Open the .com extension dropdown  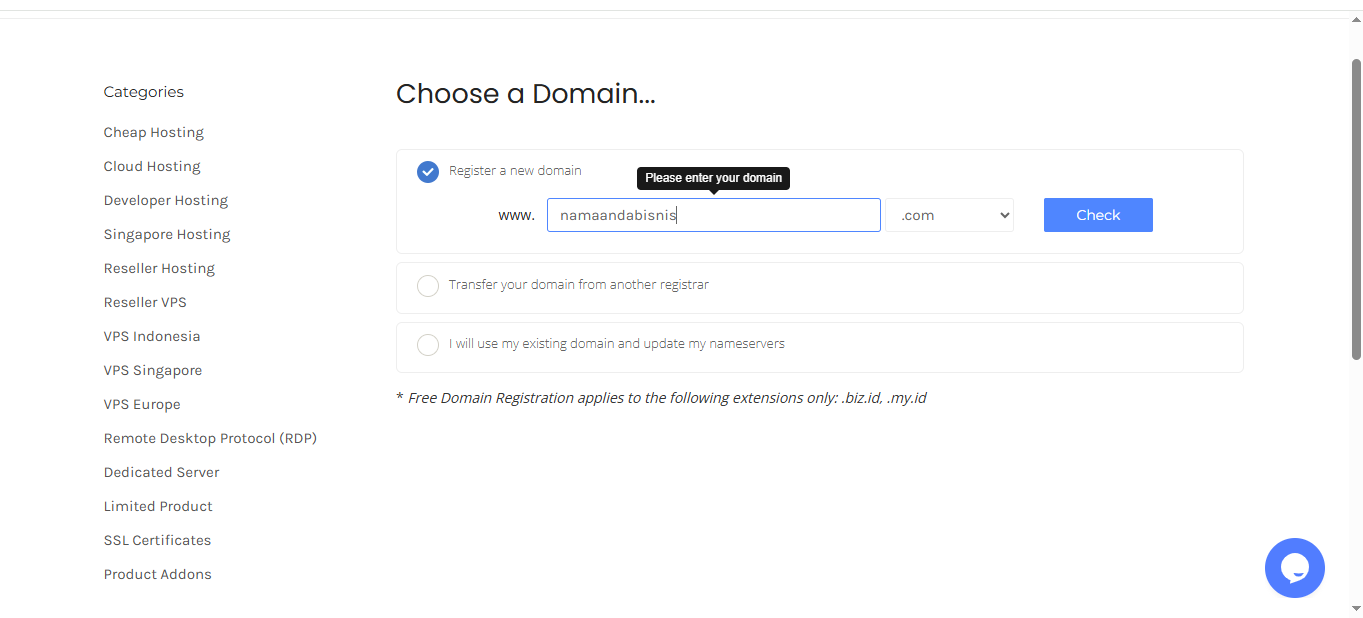click(x=949, y=215)
